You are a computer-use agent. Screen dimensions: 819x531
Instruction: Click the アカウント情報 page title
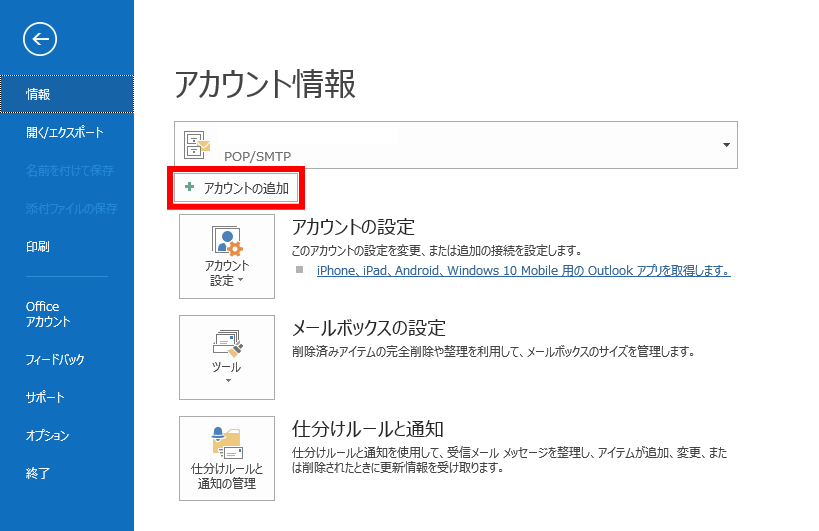(265, 84)
